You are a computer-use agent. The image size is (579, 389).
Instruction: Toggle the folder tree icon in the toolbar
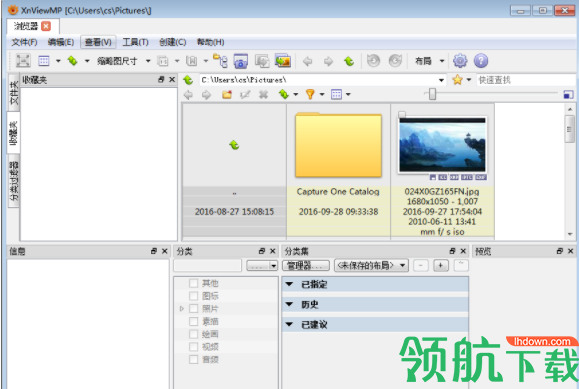(220, 61)
